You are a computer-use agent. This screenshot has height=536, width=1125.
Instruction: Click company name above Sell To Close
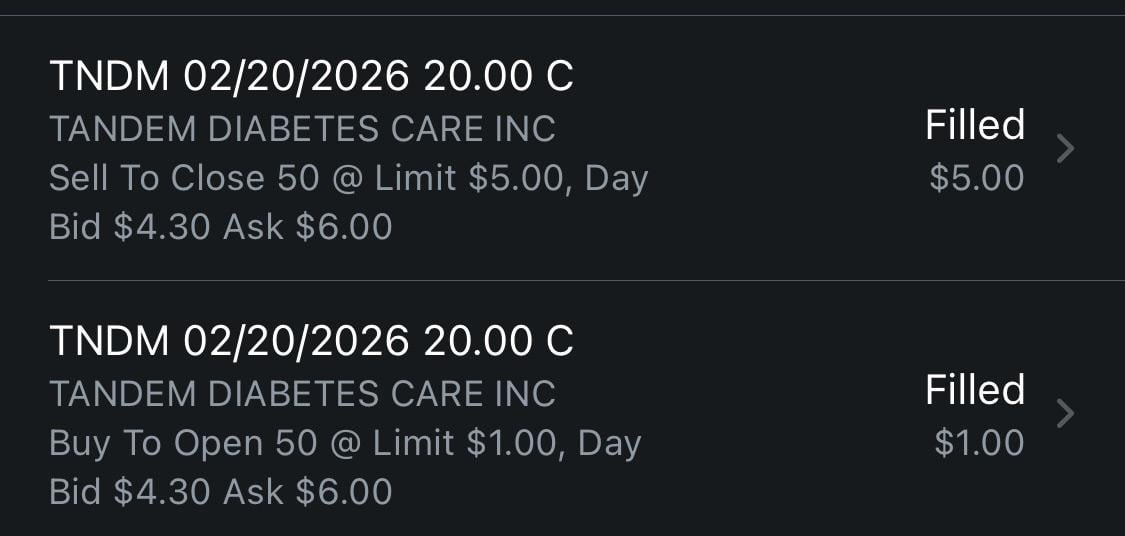coord(302,129)
